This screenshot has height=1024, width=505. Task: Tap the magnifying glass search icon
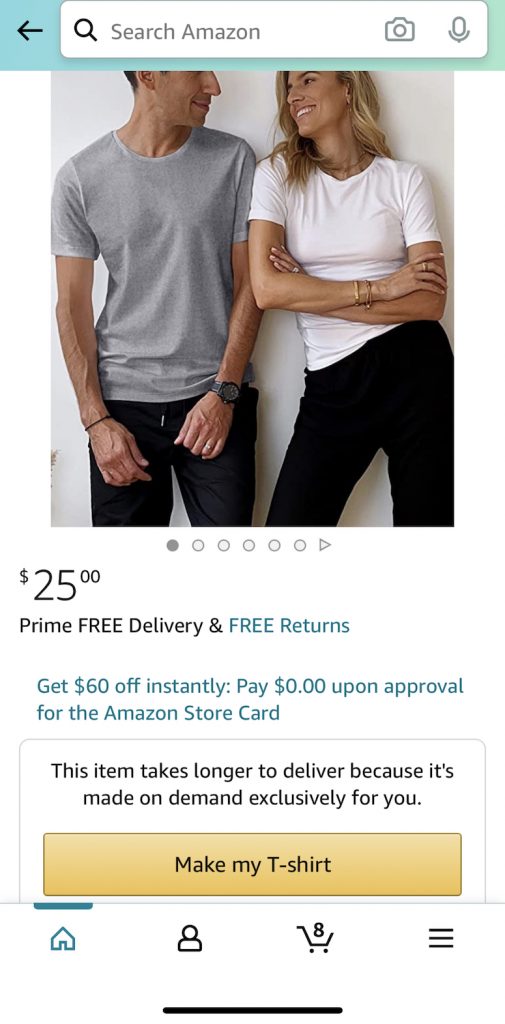tap(86, 30)
